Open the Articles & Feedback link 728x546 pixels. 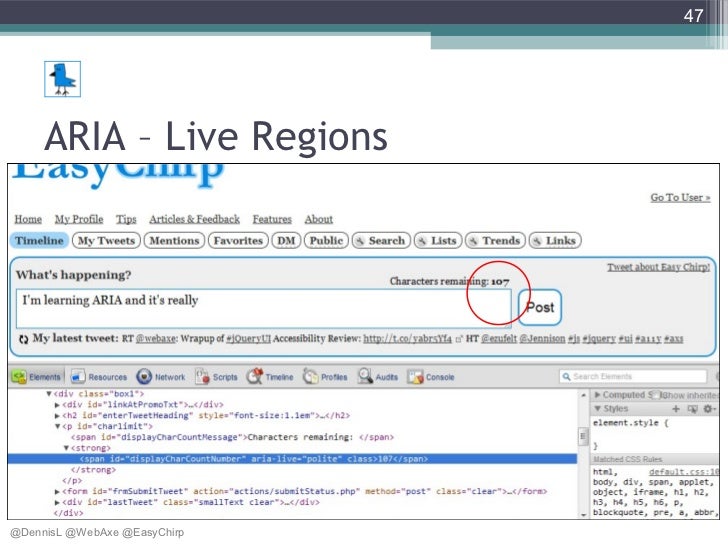click(x=195, y=219)
